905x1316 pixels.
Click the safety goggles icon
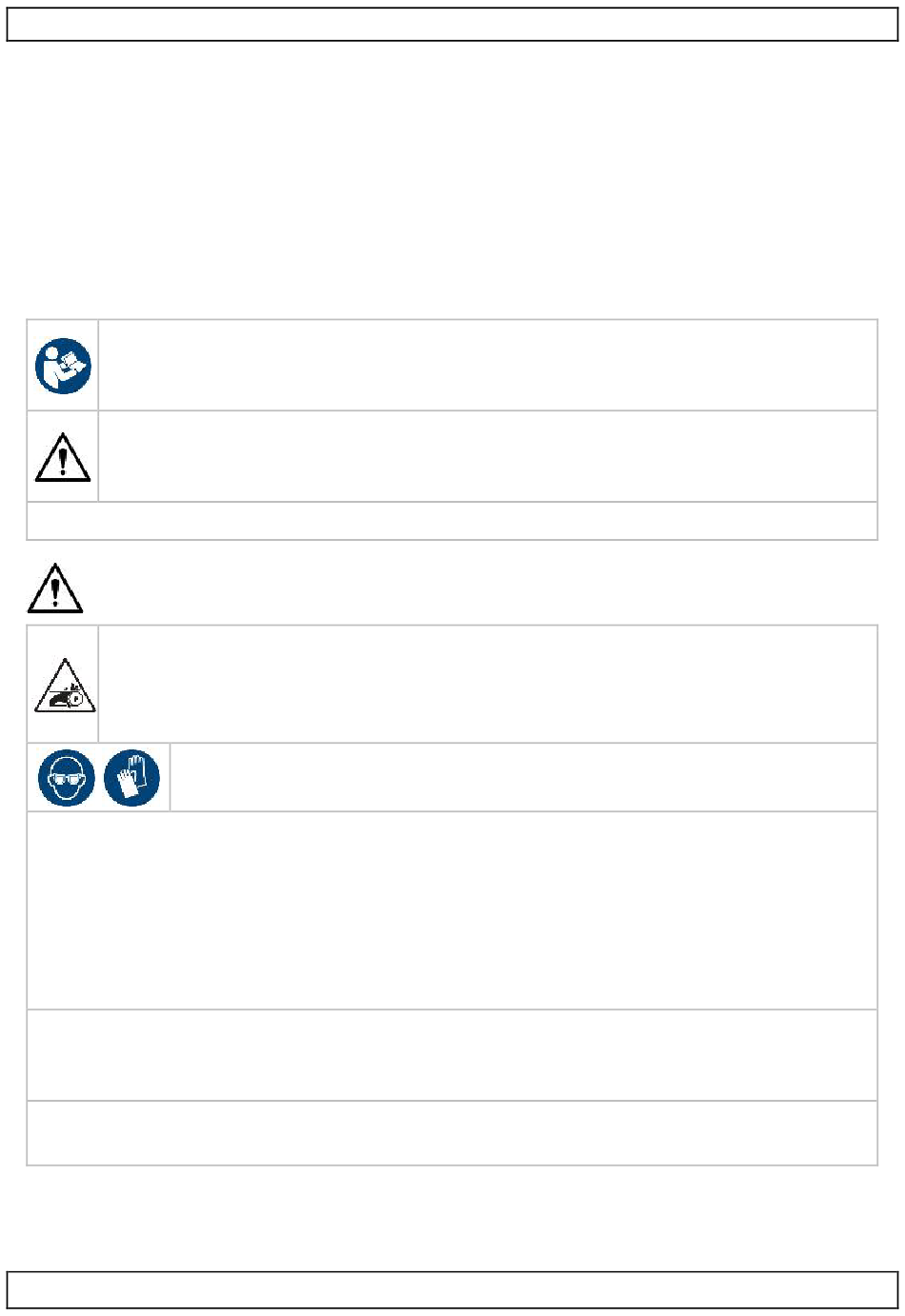67,777
